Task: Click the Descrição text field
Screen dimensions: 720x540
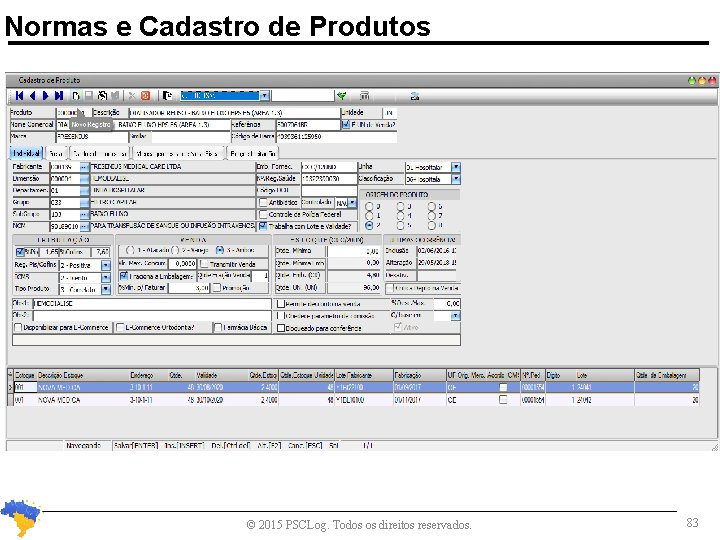Action: (x=234, y=112)
